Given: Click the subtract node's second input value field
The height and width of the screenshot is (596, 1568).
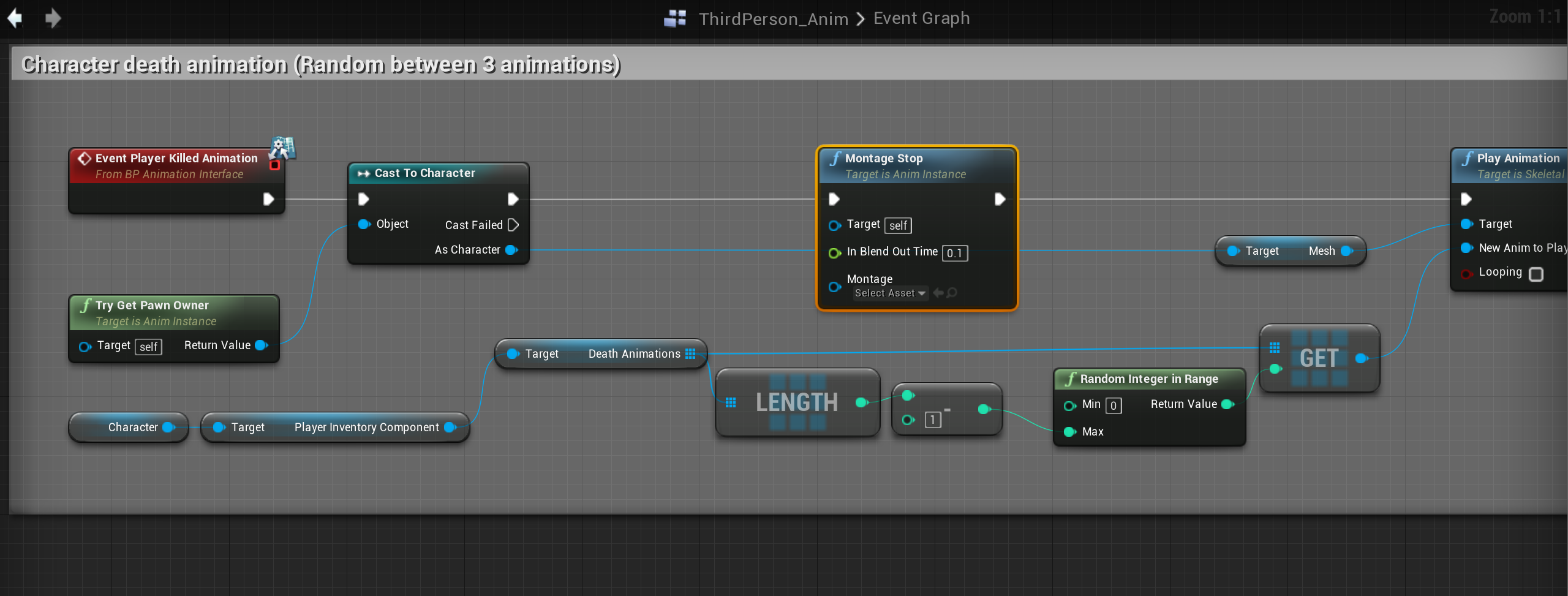Looking at the screenshot, I should [x=932, y=420].
